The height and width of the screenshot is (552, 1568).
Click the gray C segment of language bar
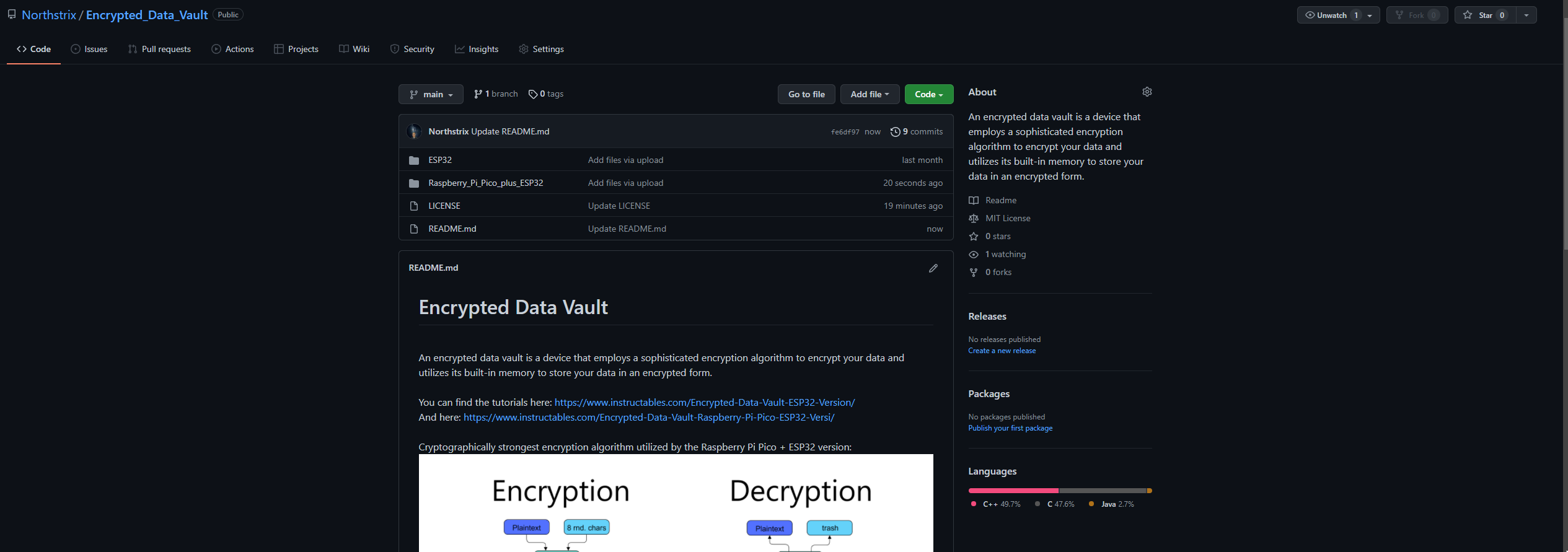pos(1103,491)
